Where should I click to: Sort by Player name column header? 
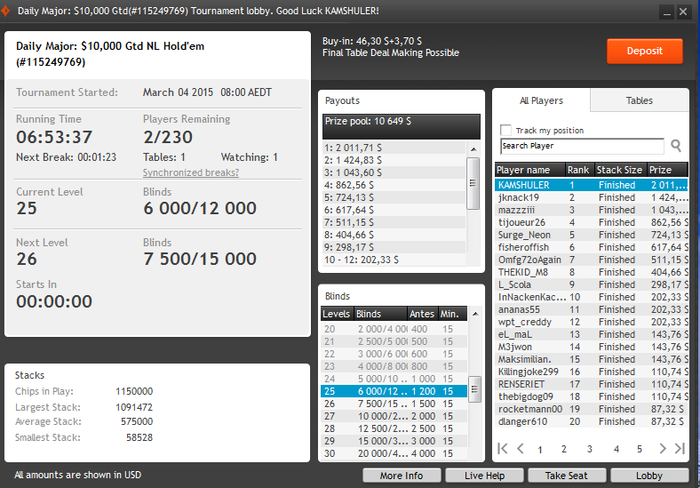[530, 170]
